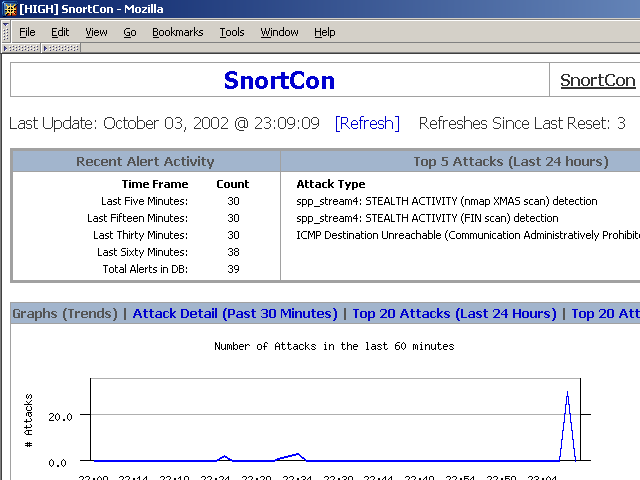The height and width of the screenshot is (480, 640).
Task: Open the Window menu
Action: point(280,32)
